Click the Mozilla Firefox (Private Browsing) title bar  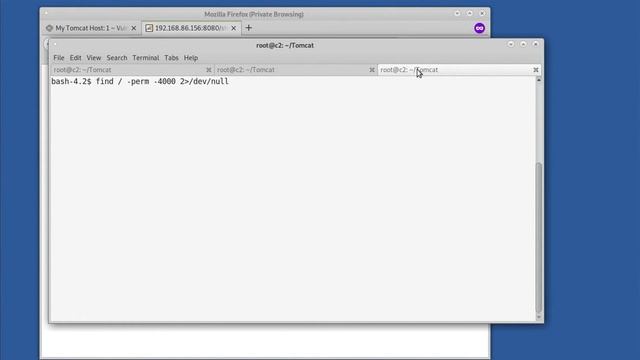(254, 14)
